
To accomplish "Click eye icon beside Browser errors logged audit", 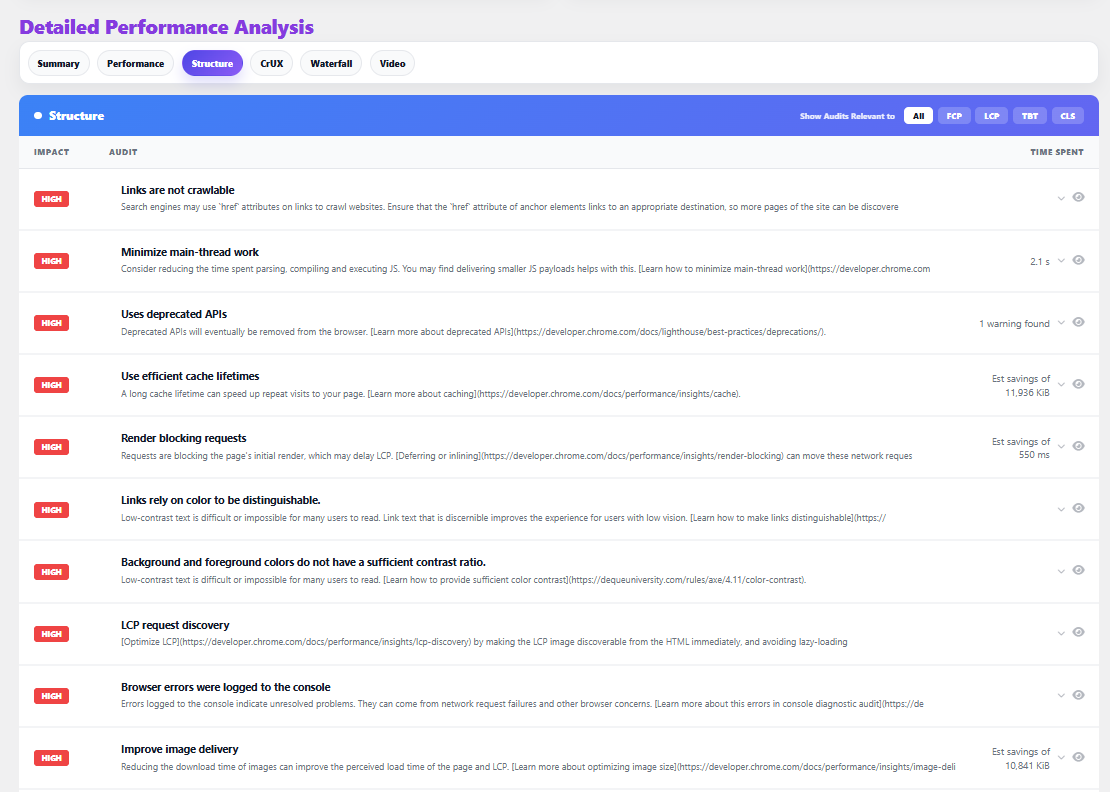I will [1078, 695].
